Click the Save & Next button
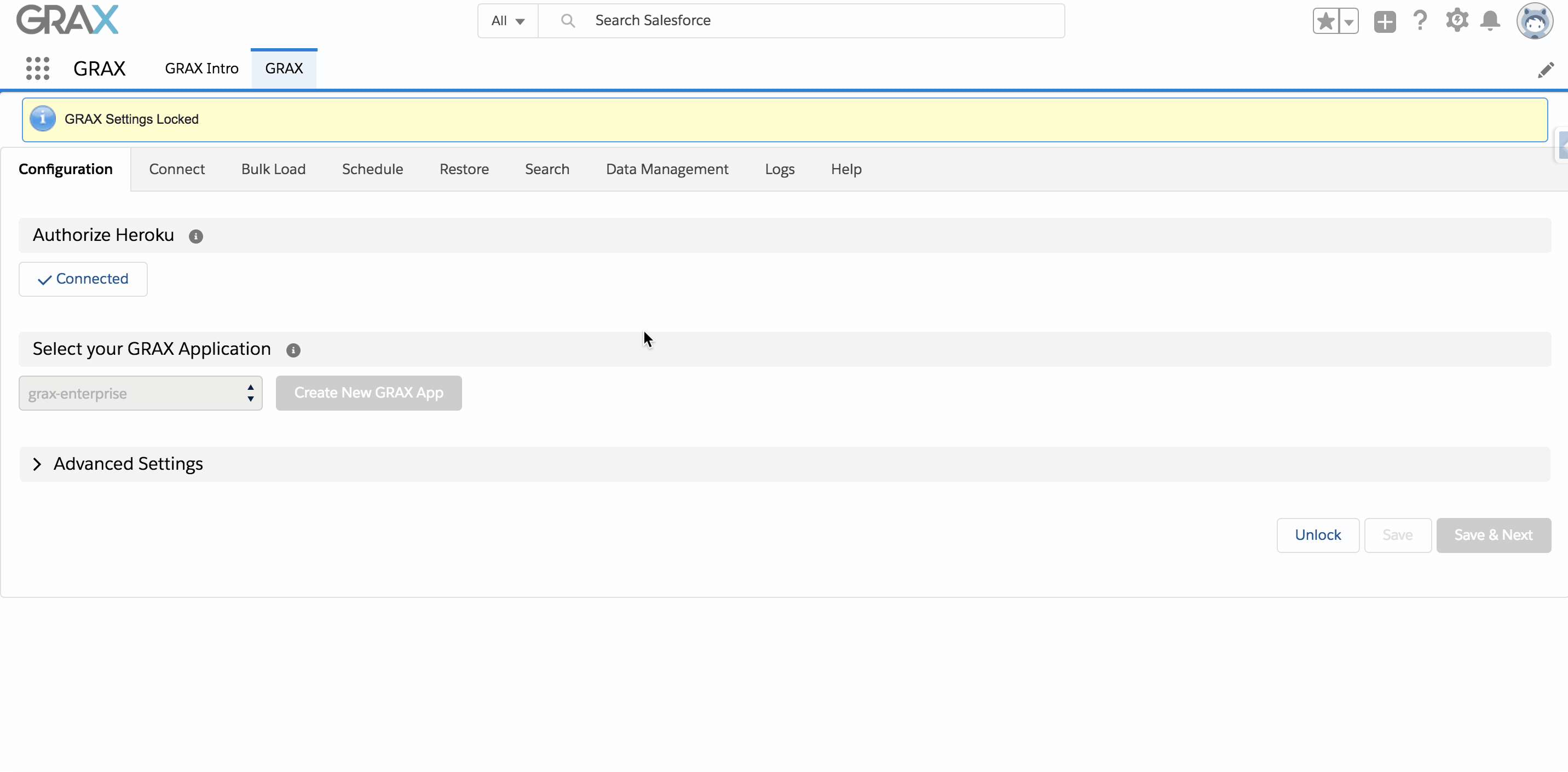Image resolution: width=1568 pixels, height=772 pixels. click(1494, 535)
